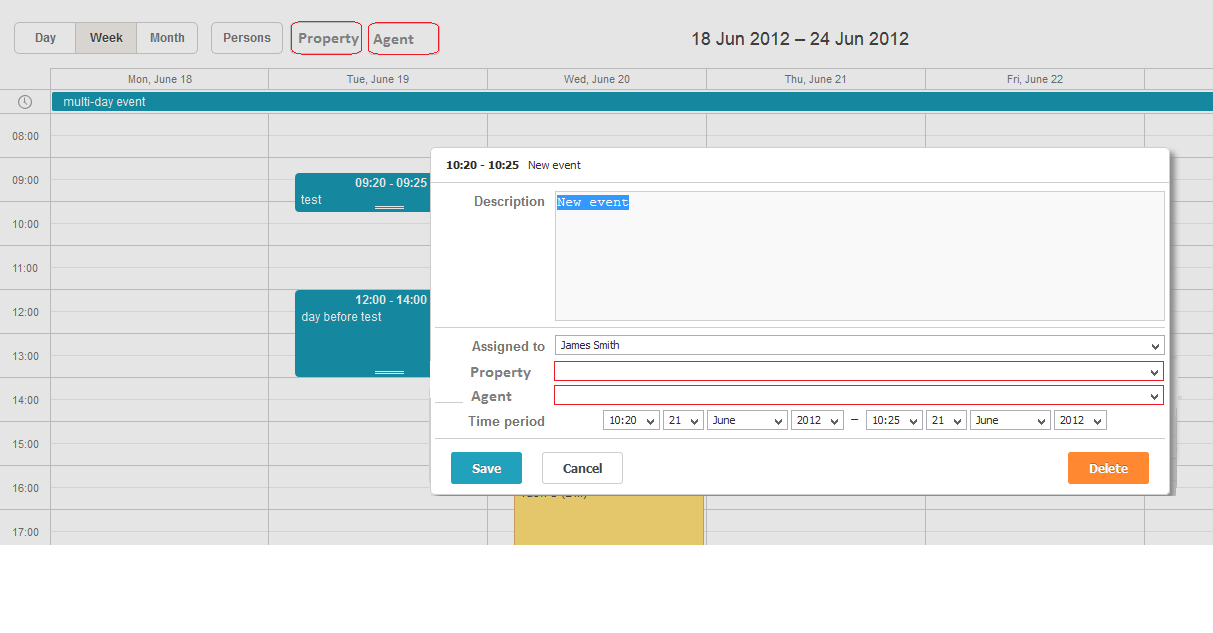Open the Property view tab
The image size is (1213, 633).
pos(327,38)
